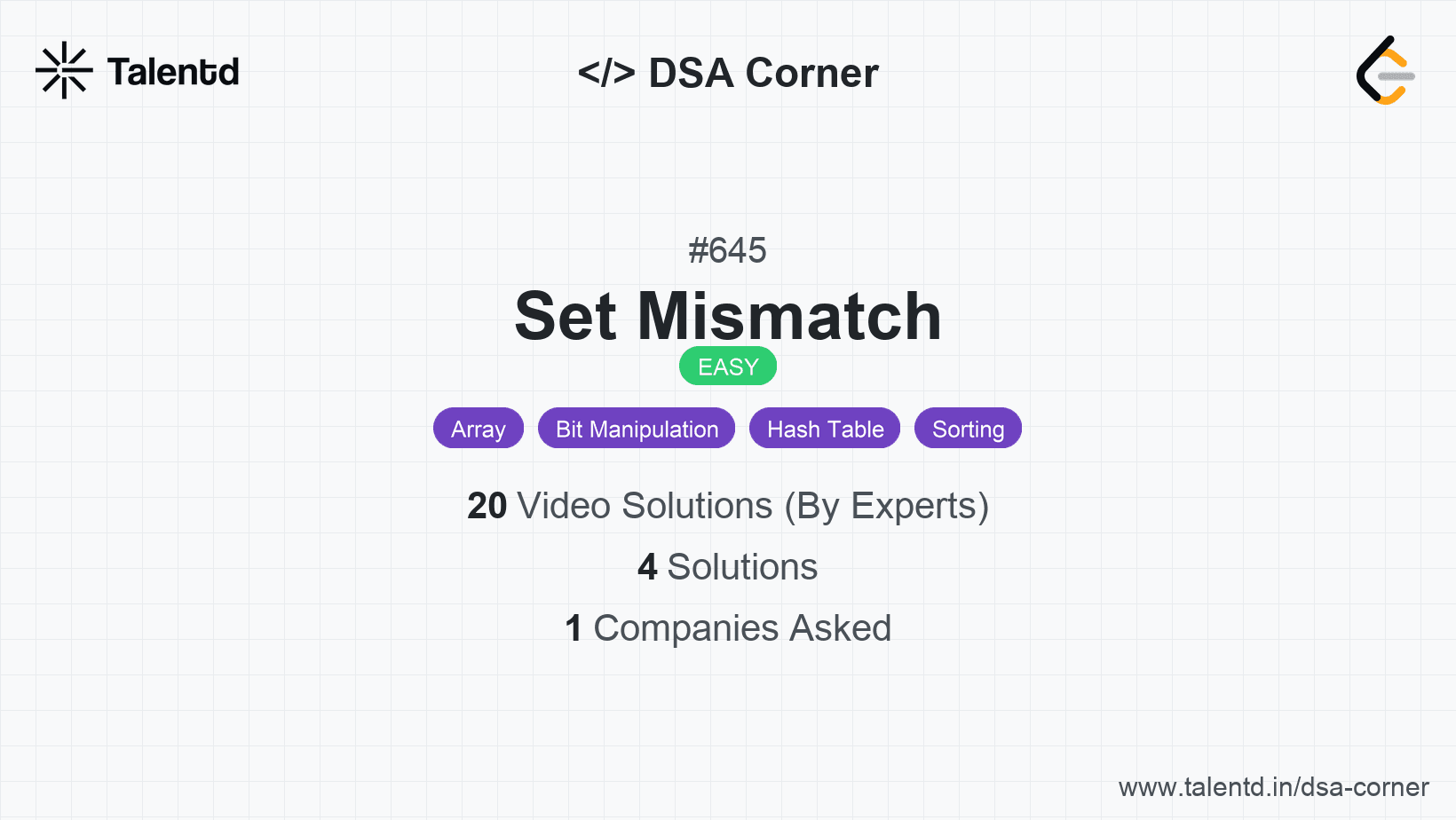Image resolution: width=1456 pixels, height=820 pixels.
Task: Click the Talentd starburst logo icon
Action: [x=64, y=70]
